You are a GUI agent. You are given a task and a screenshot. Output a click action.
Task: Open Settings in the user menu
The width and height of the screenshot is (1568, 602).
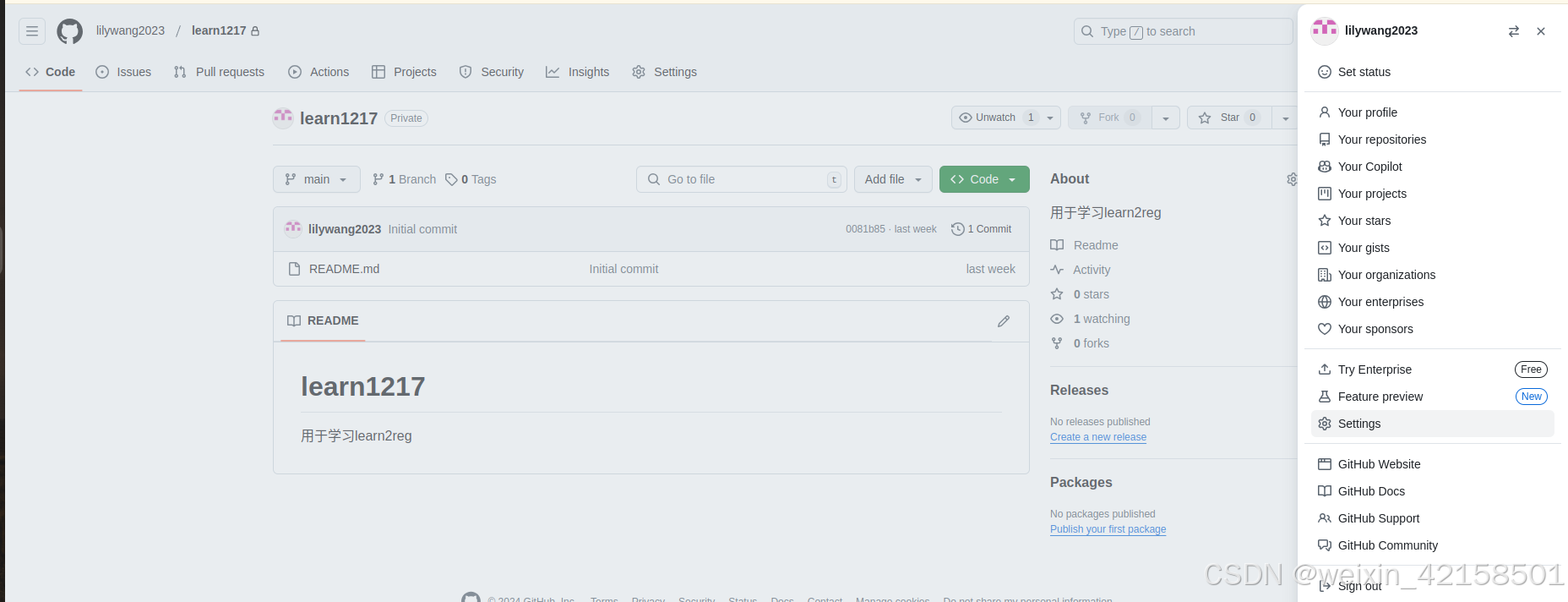[1433, 424]
